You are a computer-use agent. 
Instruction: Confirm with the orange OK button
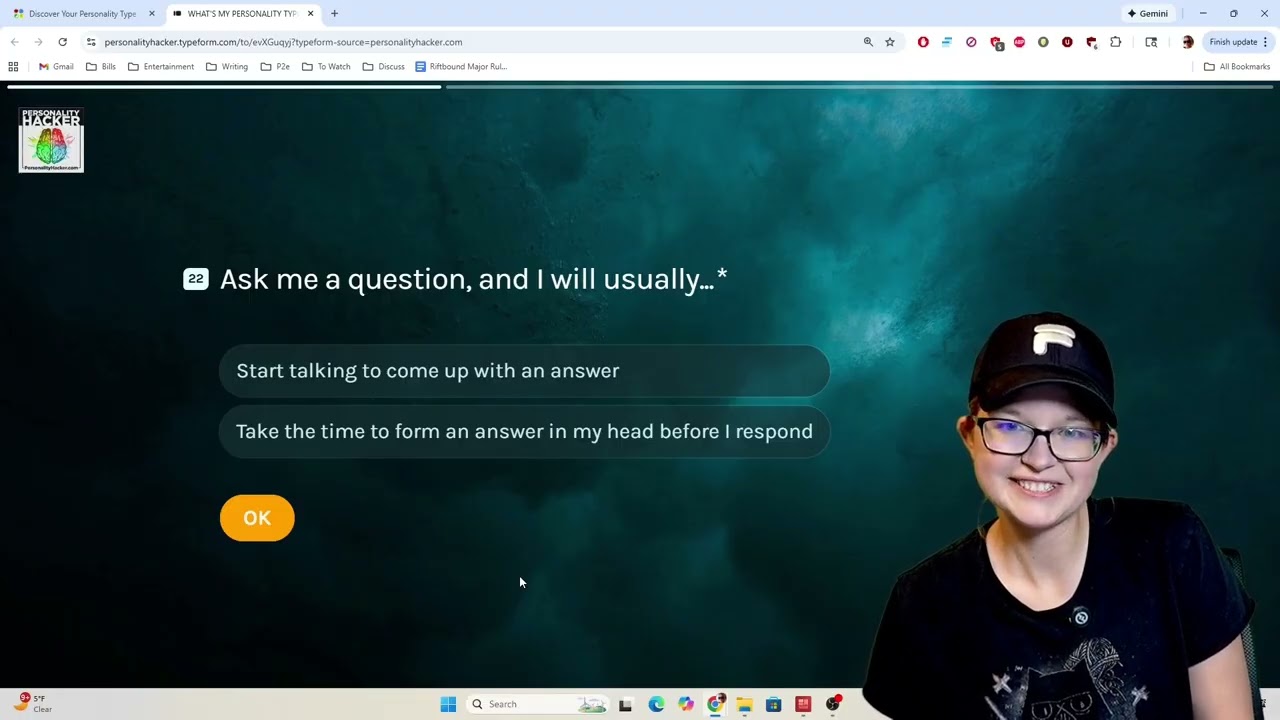click(257, 518)
